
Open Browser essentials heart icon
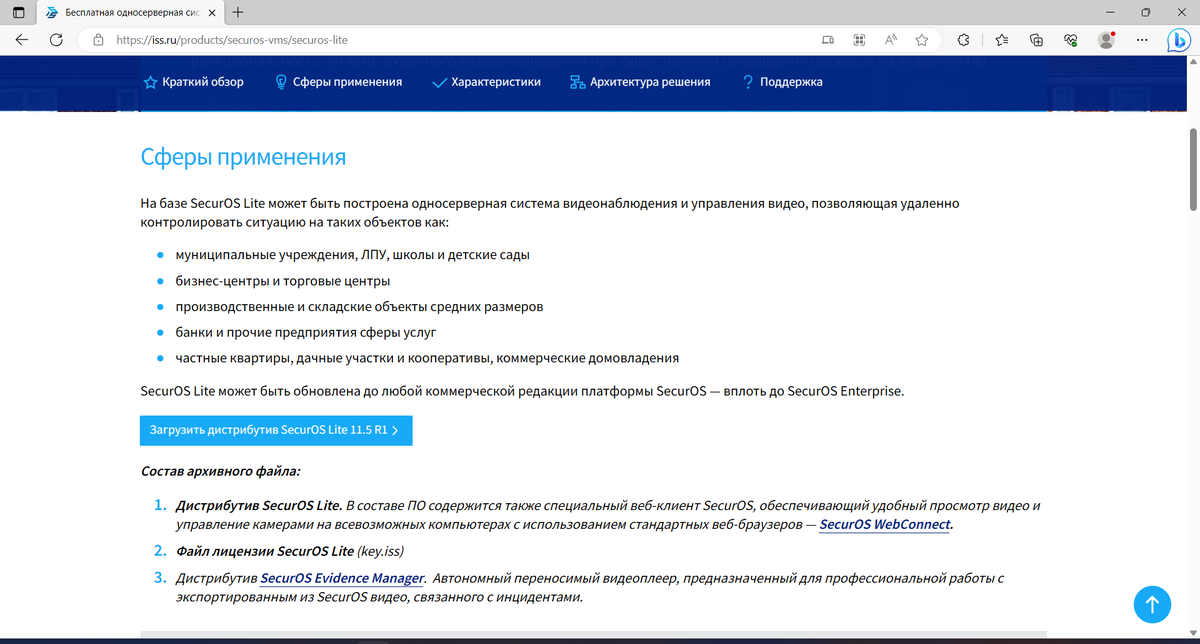pyautogui.click(x=1070, y=41)
